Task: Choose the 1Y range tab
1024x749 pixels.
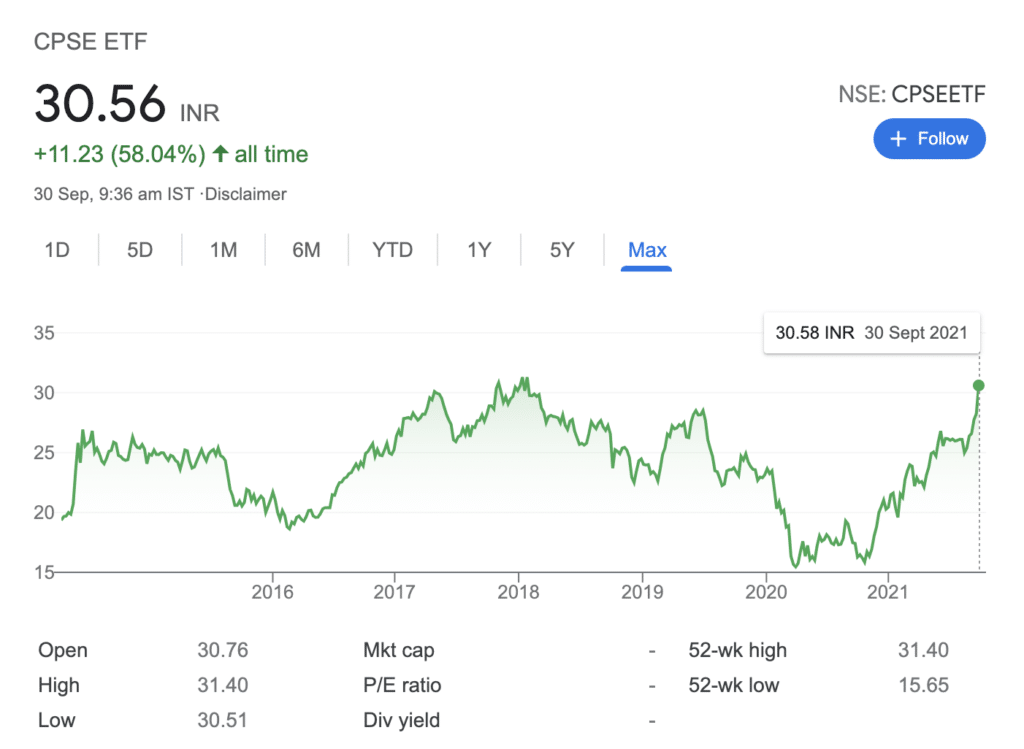Action: (x=479, y=250)
